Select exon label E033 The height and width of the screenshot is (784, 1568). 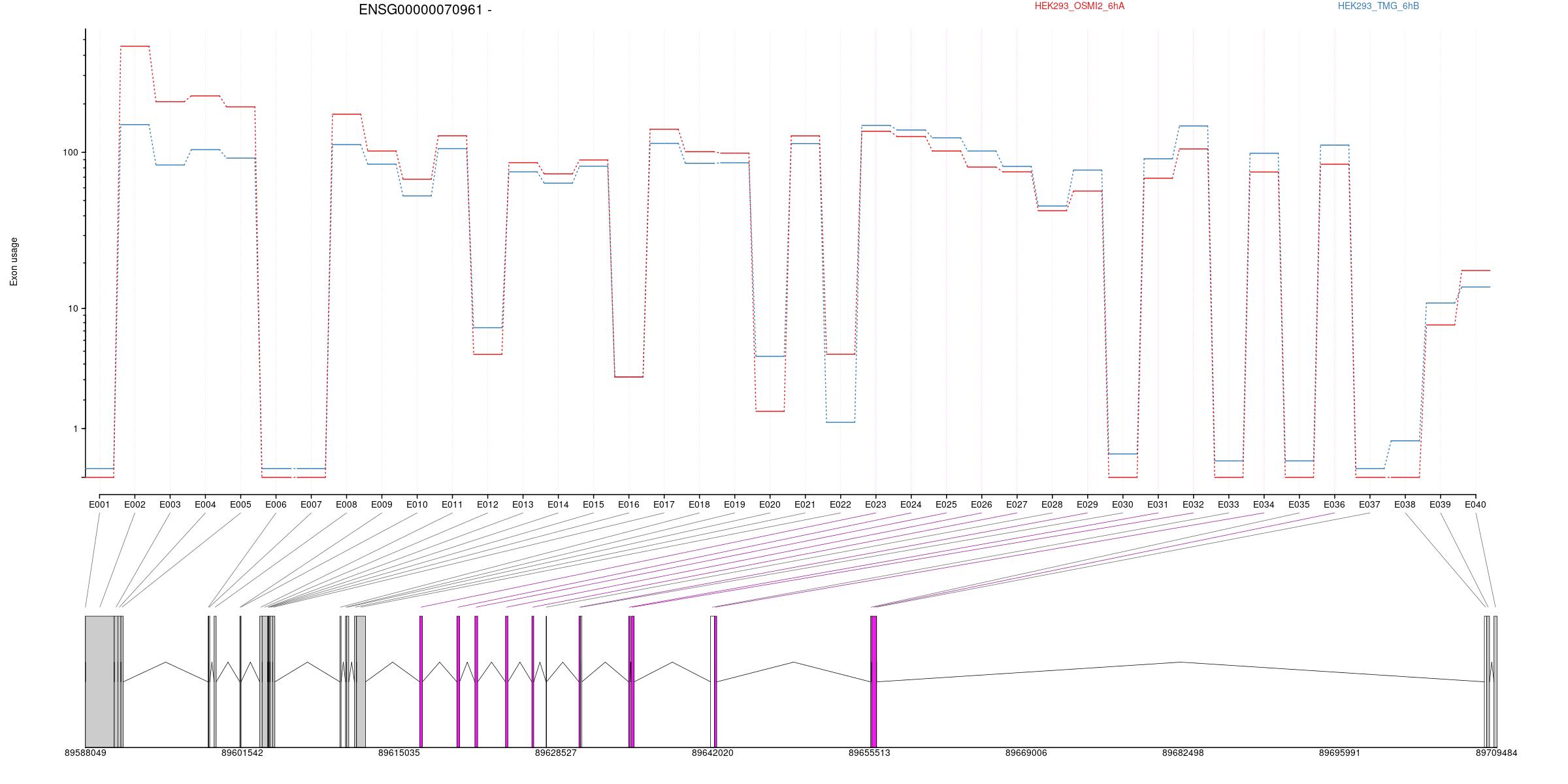point(1228,504)
